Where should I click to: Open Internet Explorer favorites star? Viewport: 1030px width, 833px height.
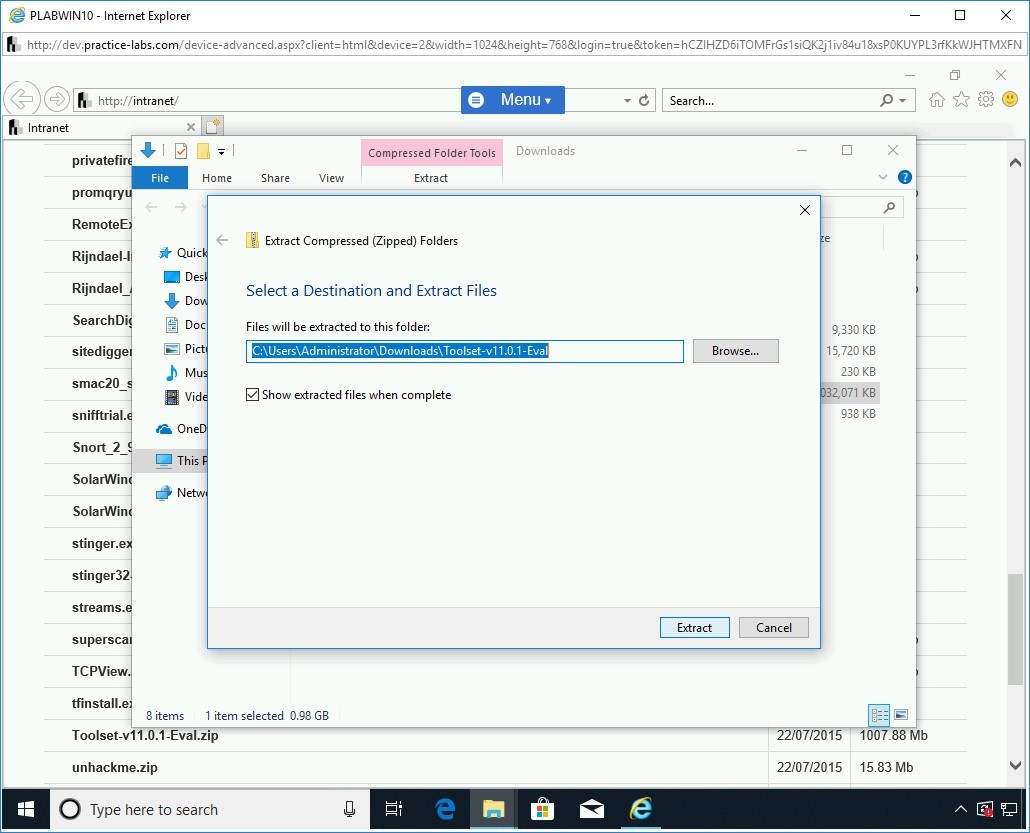pyautogui.click(x=961, y=100)
